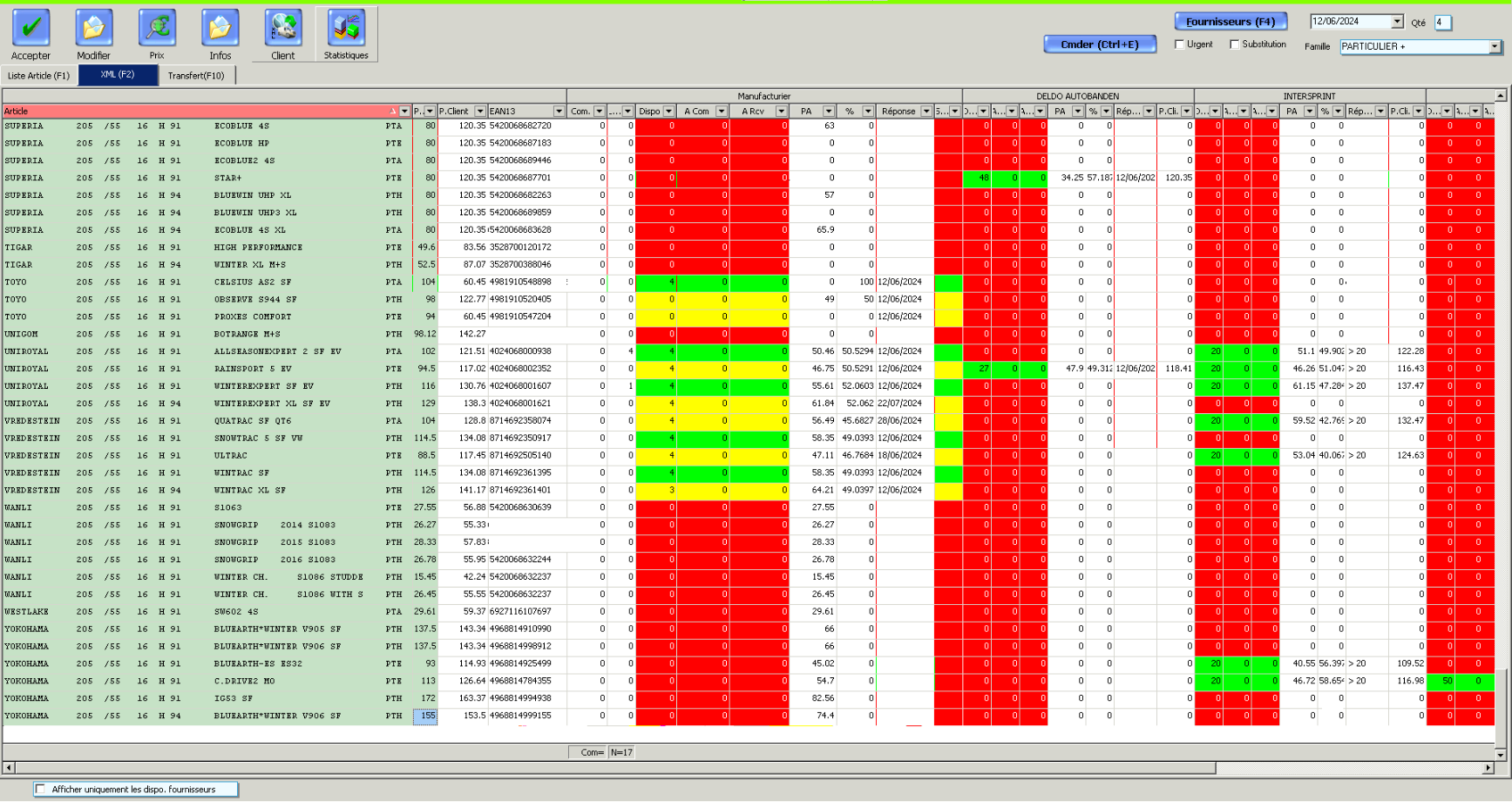Image resolution: width=1512 pixels, height=802 pixels.
Task: Select the WESTLAKE SW602 4S row
Action: [x=749, y=612]
